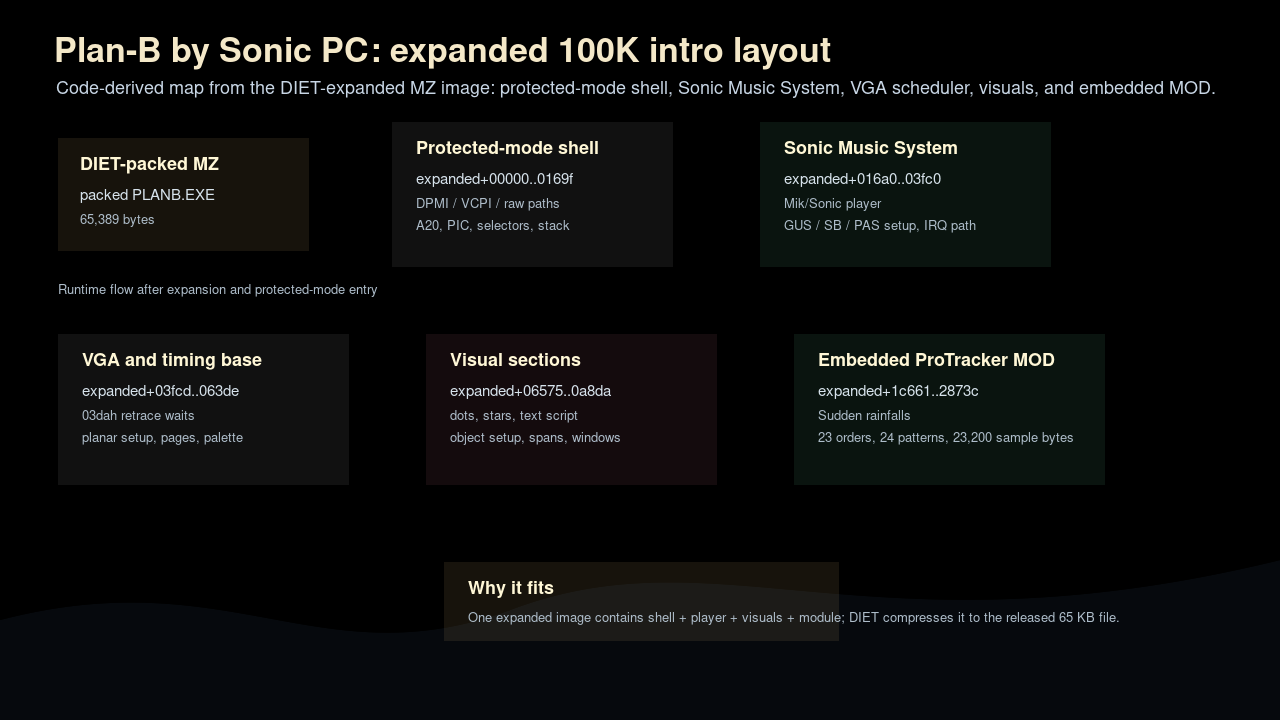The image size is (1280, 720).
Task: Click 'expanded+03fcd..063de' address range
Action: [160, 391]
